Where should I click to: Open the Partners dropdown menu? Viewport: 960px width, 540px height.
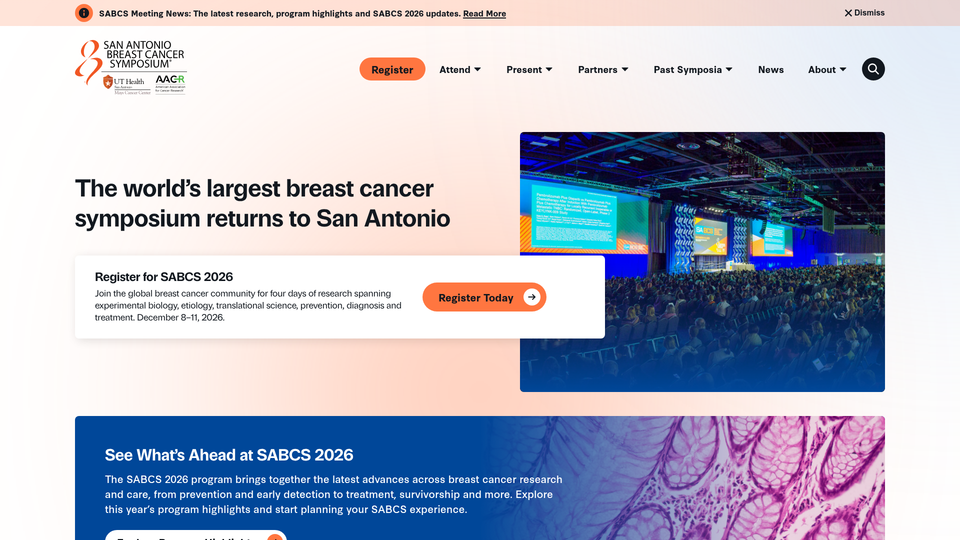pos(603,70)
